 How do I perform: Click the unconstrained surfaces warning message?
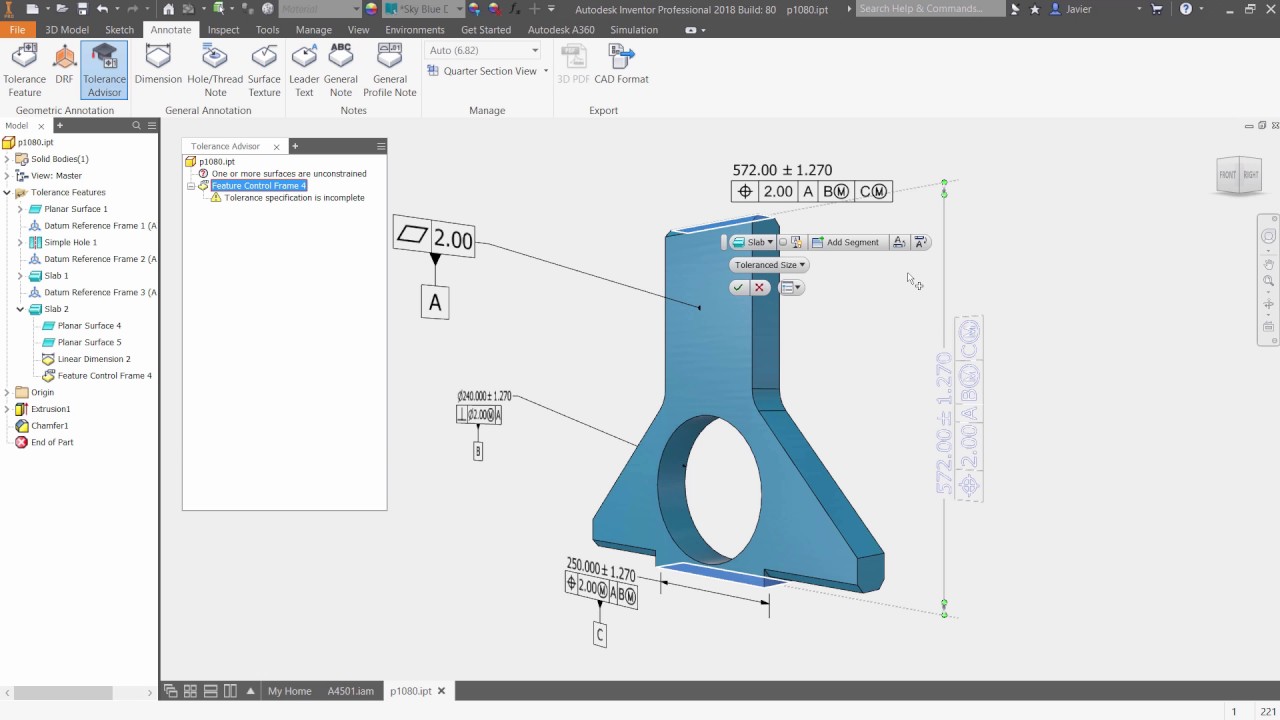289,174
